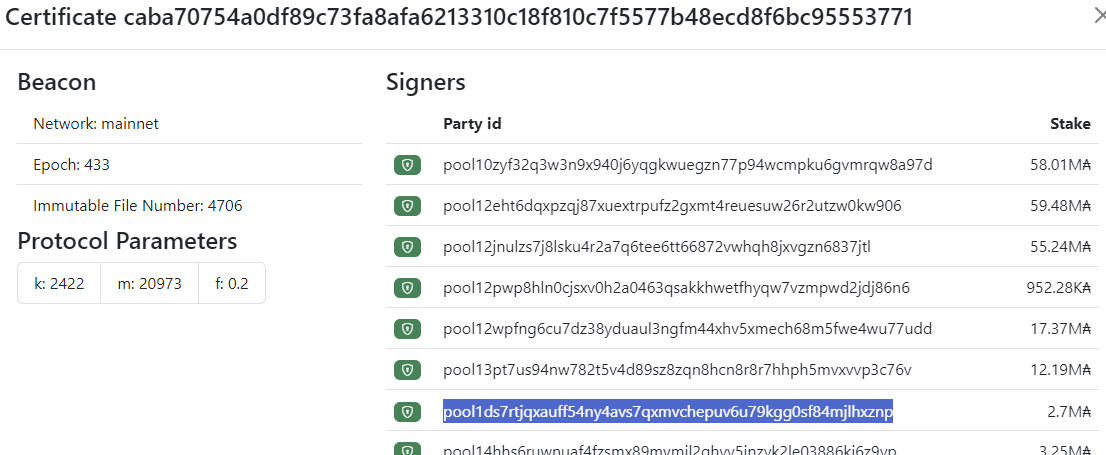The width and height of the screenshot is (1106, 455).
Task: Click the Party id column header
Action: [472, 124]
